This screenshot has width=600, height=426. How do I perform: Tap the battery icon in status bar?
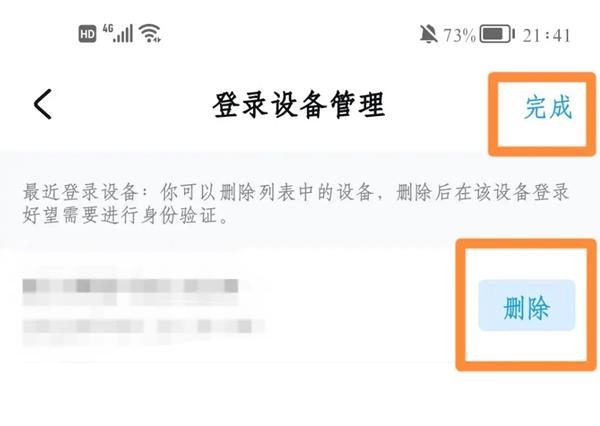pyautogui.click(x=497, y=34)
